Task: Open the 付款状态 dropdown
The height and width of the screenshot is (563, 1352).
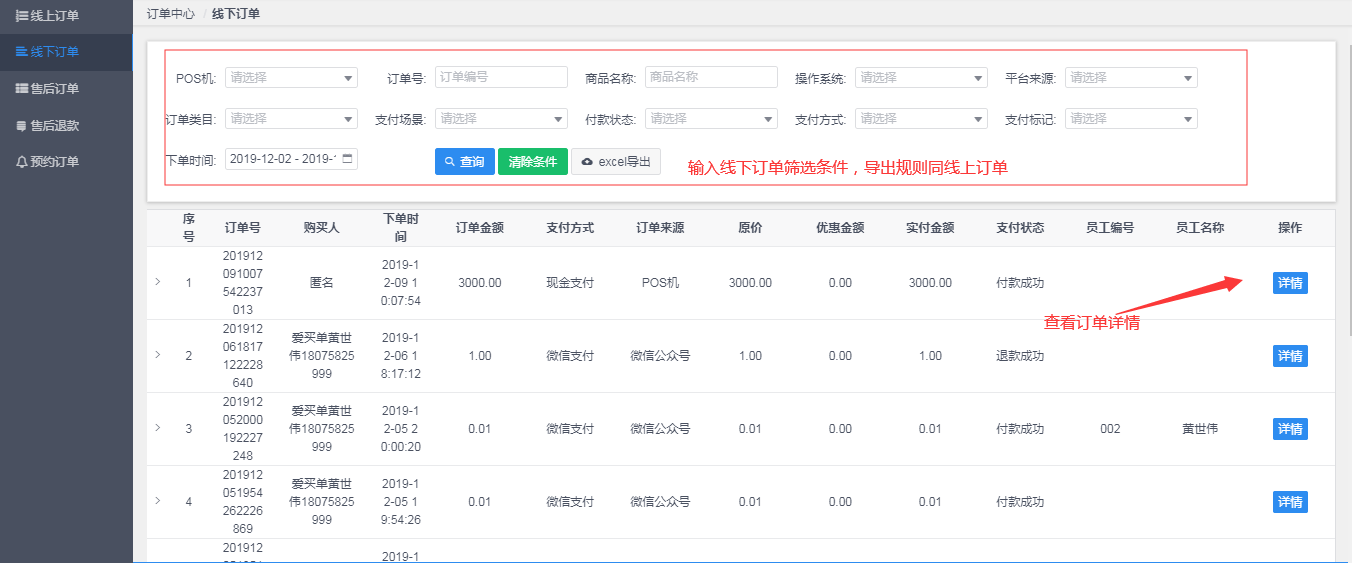Action: [711, 118]
